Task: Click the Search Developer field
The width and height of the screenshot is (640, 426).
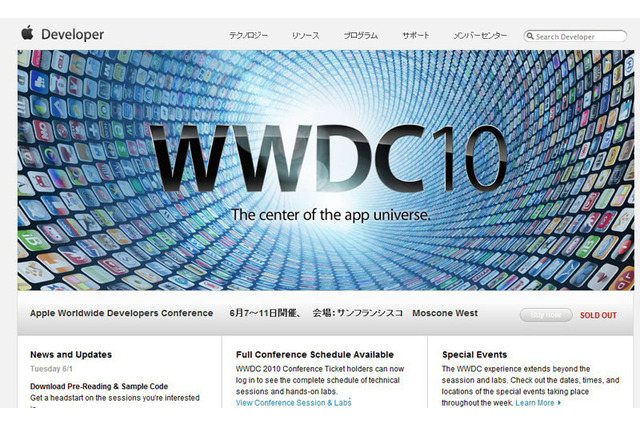Action: pos(575,36)
